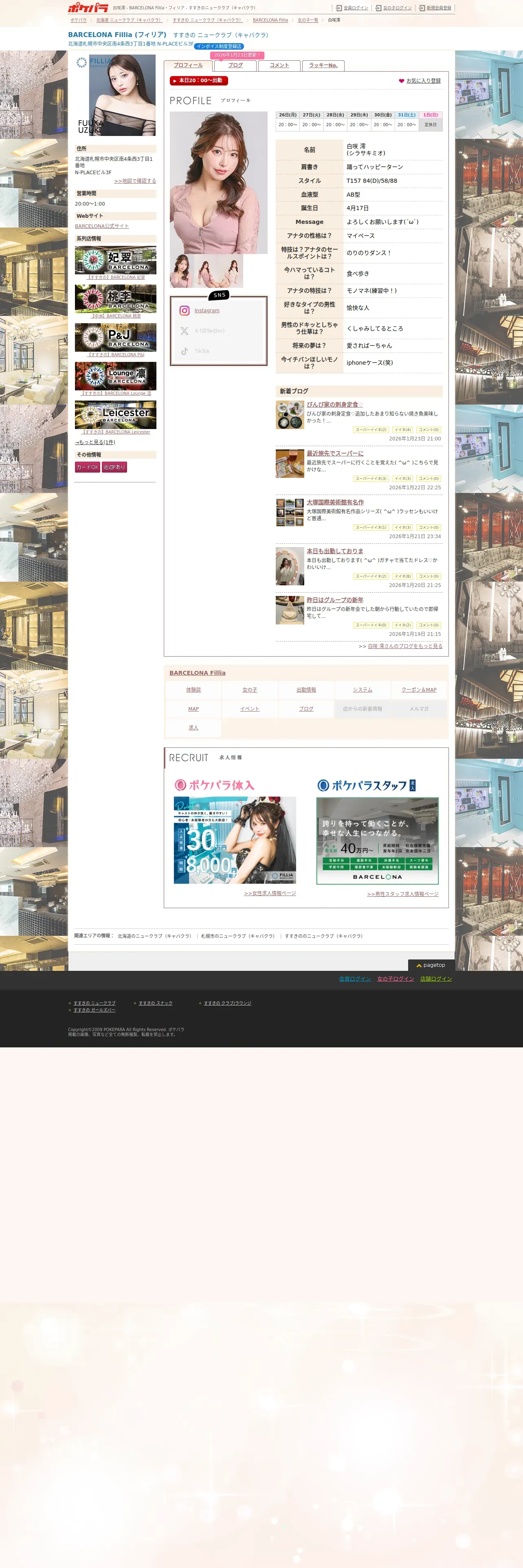Screen dimensions: 523x1568
Task: Click the FILLIA shop image in the sidebar
Action: (116, 95)
